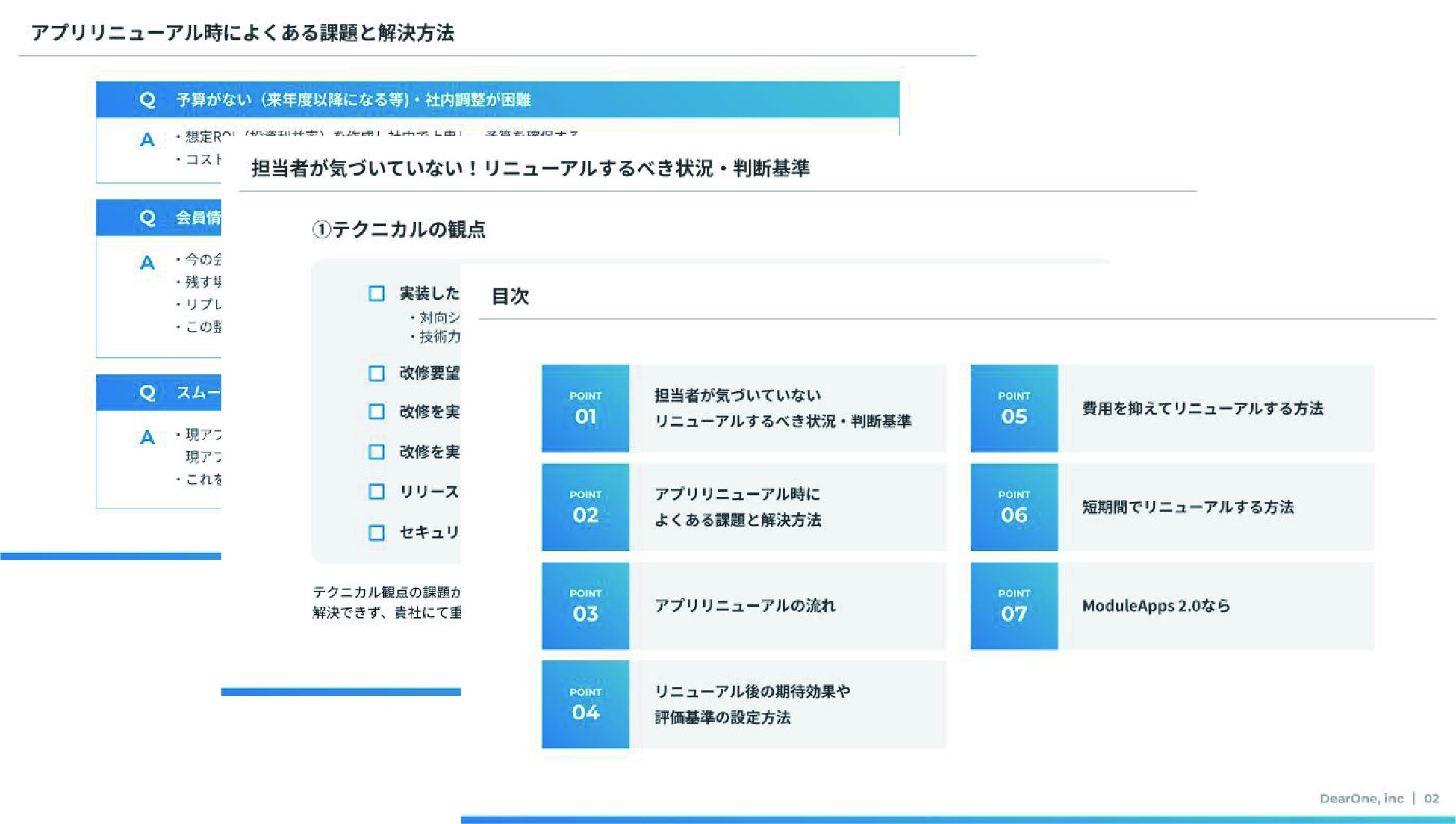This screenshot has width=1456, height=824.
Task: Open アプリリニューアルの流れ entry
Action: pyautogui.click(x=744, y=606)
